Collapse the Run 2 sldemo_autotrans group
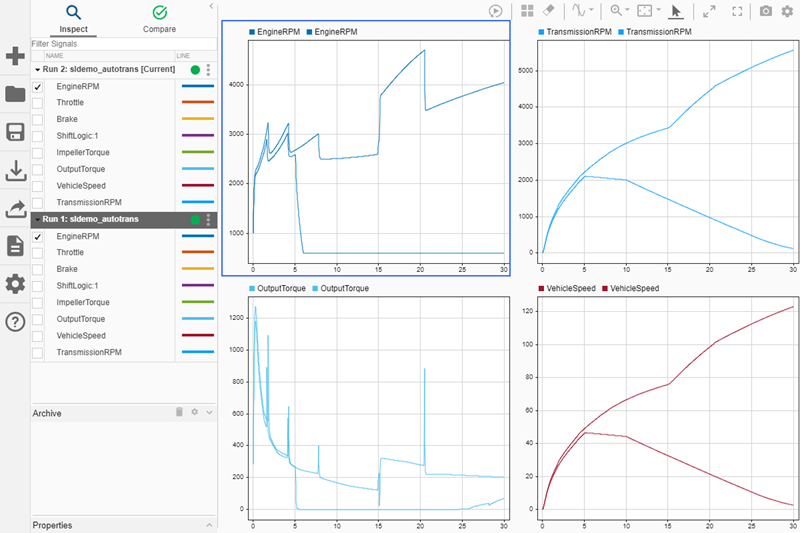This screenshot has height=533, width=800. tap(37, 71)
